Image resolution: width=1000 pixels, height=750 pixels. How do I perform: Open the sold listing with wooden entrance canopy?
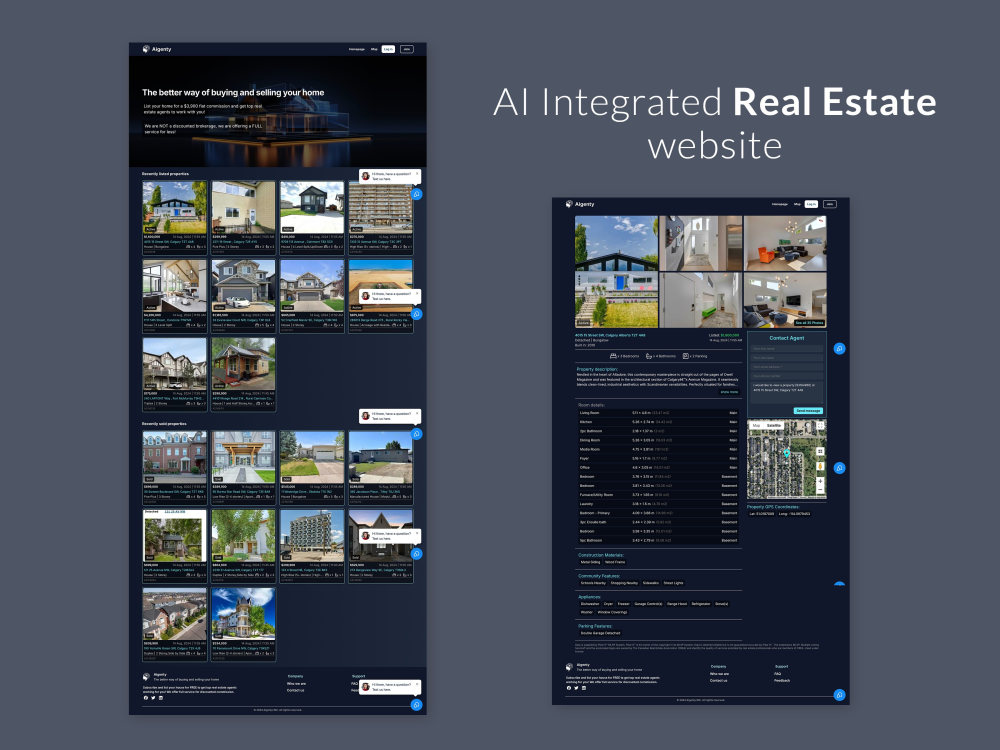243,457
